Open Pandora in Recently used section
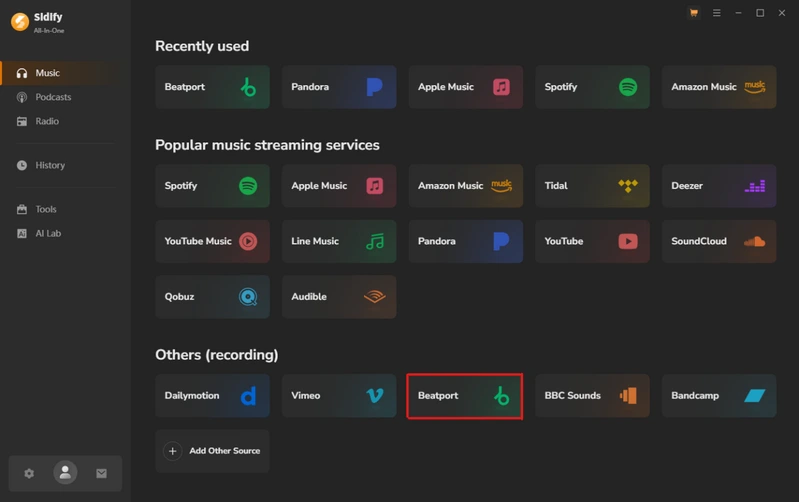 pyautogui.click(x=339, y=87)
